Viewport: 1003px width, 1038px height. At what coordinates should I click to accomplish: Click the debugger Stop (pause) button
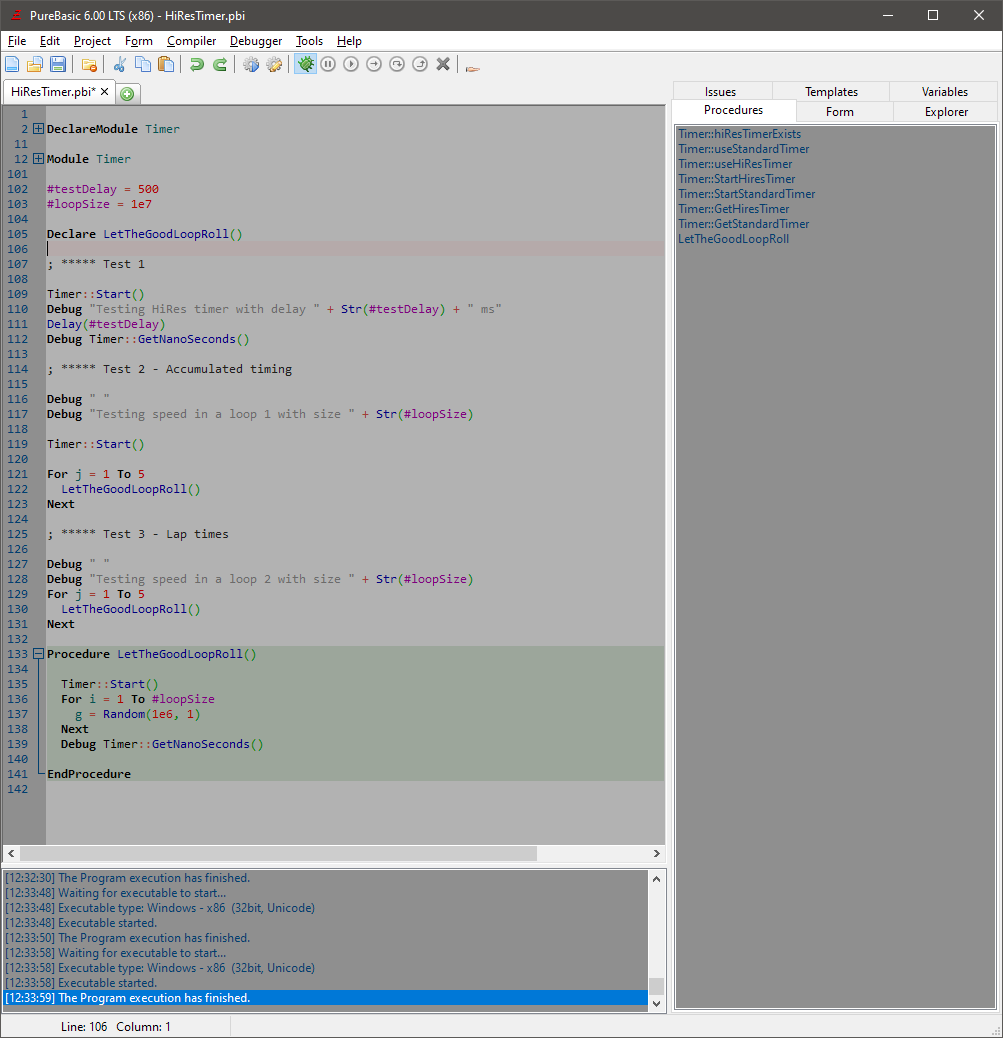328,64
